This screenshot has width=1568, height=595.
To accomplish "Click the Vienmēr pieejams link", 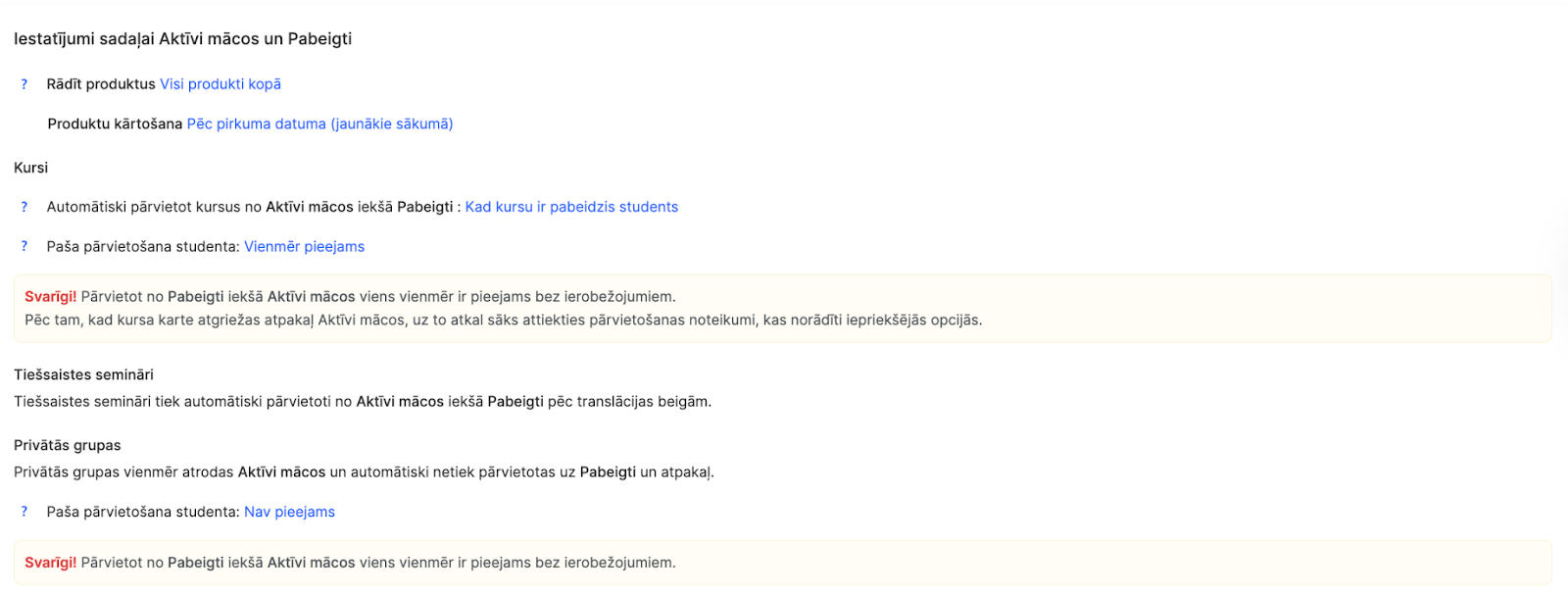I will point(304,247).
